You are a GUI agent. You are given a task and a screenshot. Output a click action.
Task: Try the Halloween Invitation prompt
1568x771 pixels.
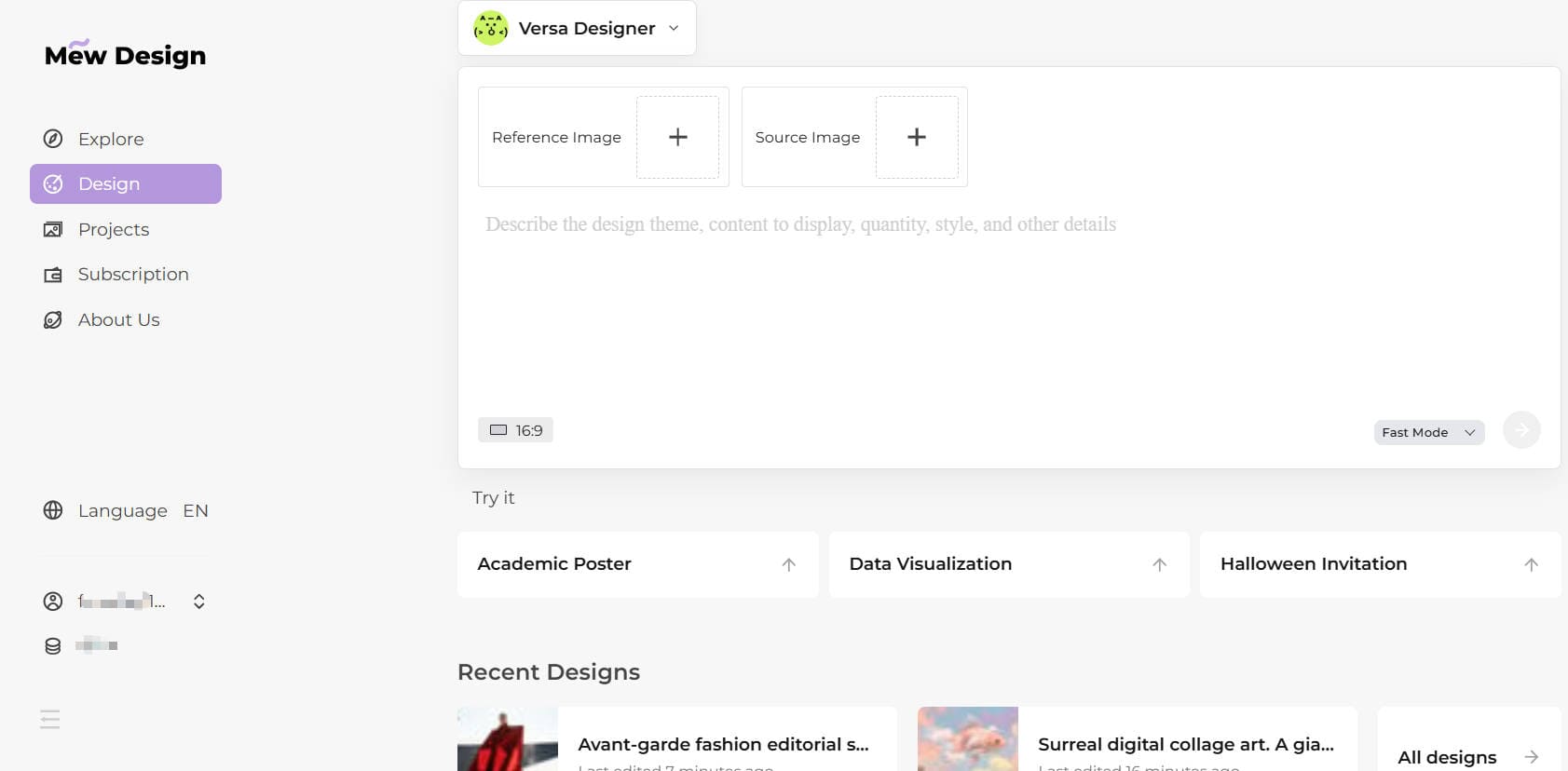[1379, 564]
